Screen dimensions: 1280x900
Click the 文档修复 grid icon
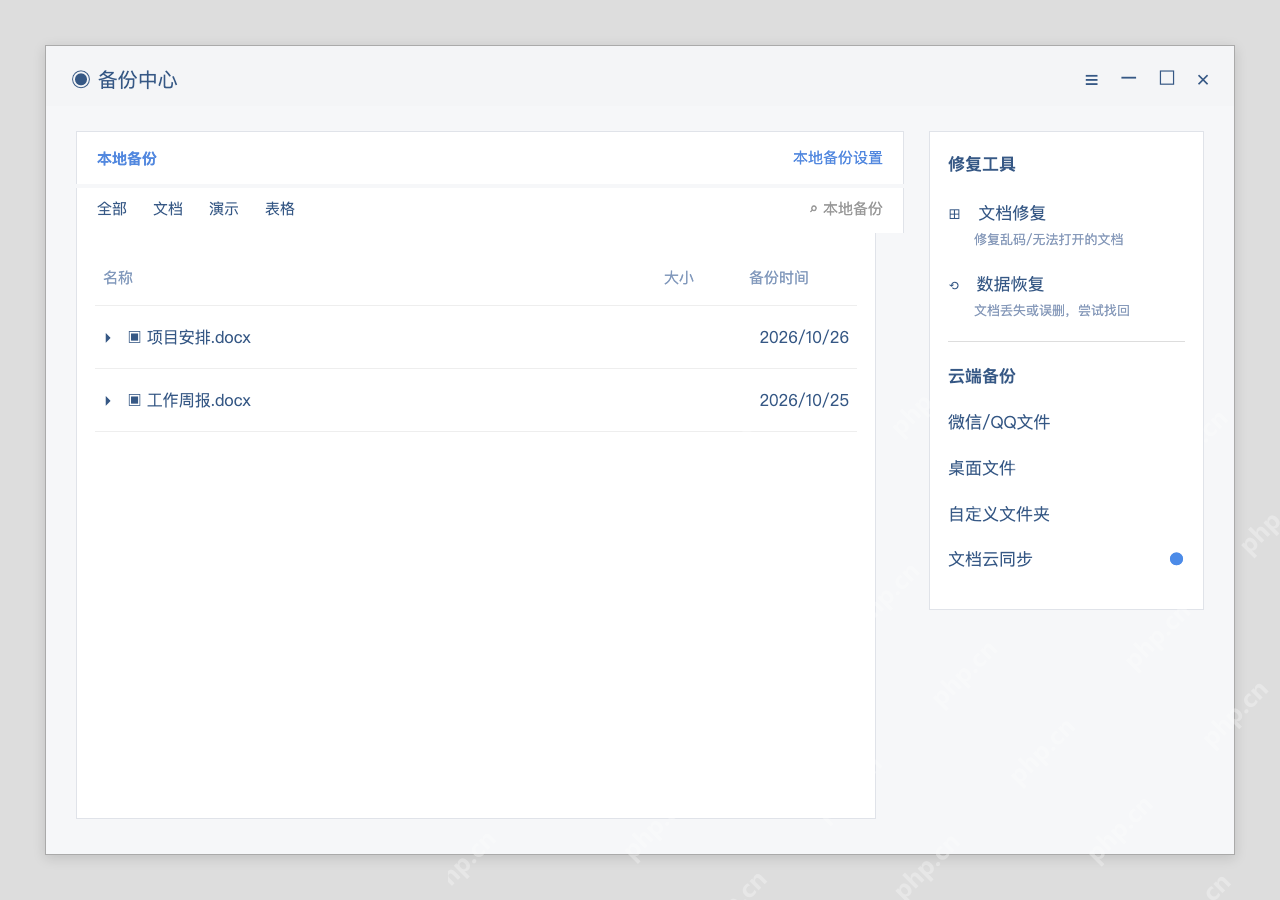[954, 214]
